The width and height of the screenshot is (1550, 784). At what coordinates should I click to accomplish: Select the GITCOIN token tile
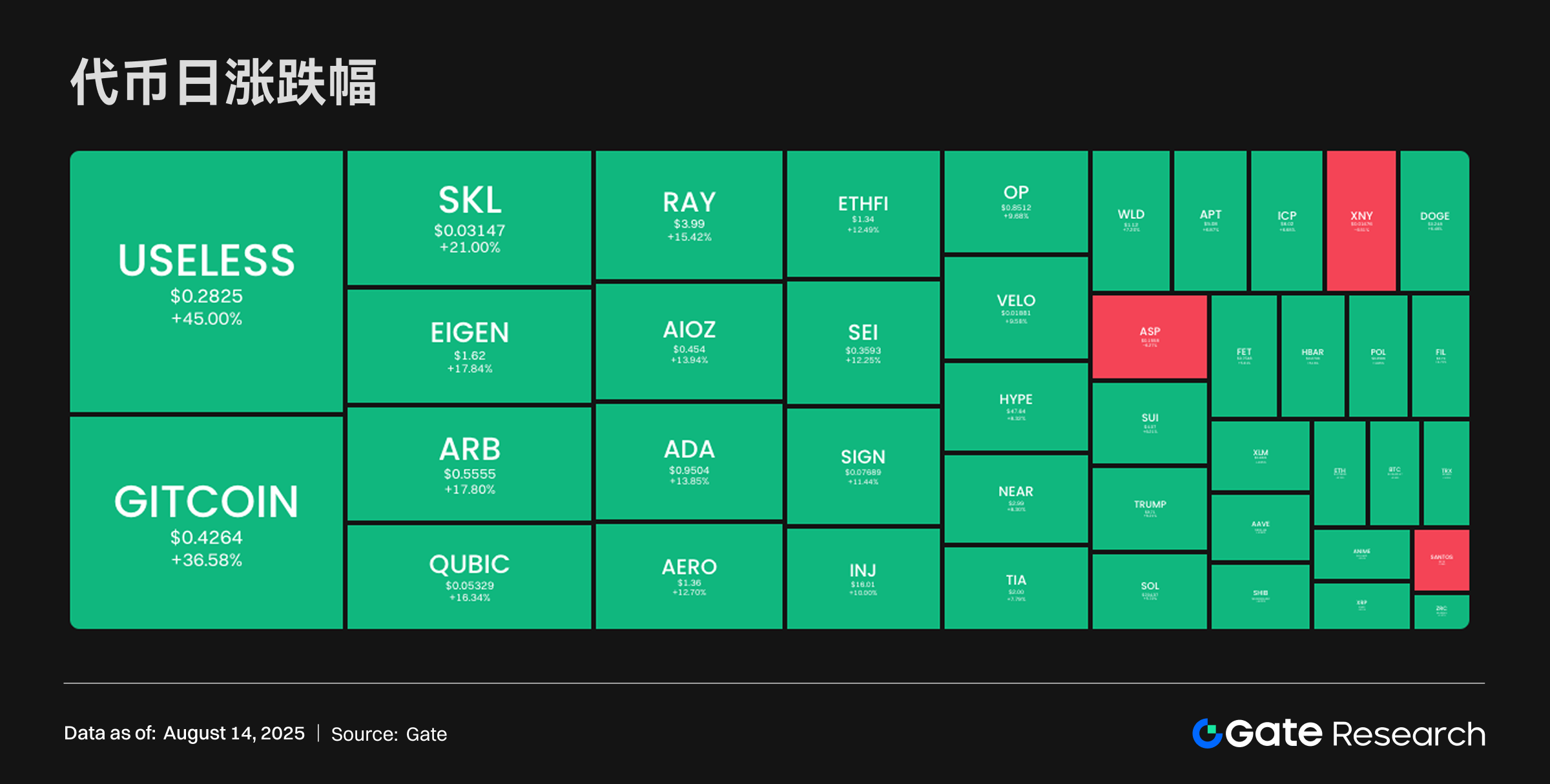point(206,522)
